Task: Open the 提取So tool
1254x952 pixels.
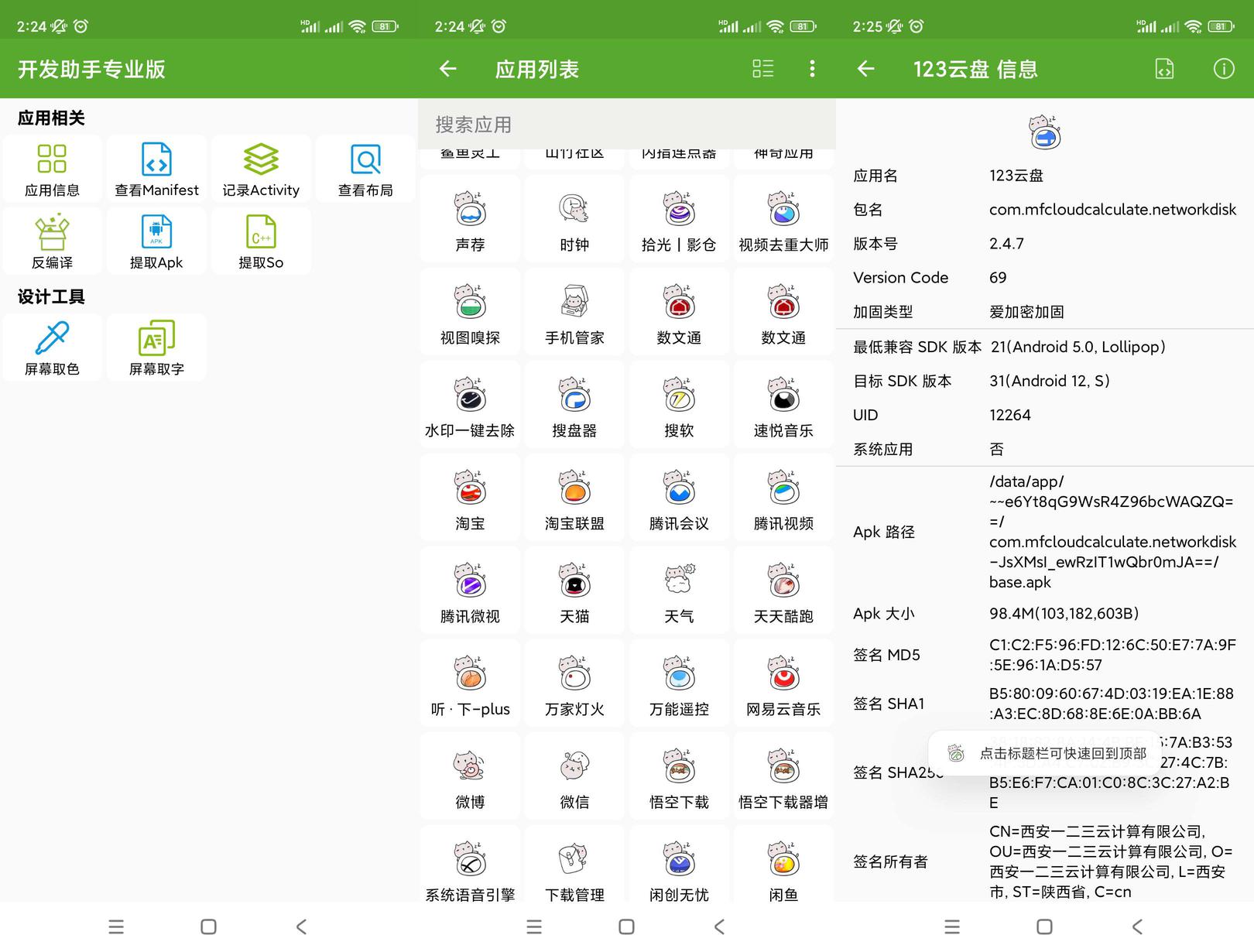Action: pyautogui.click(x=261, y=241)
